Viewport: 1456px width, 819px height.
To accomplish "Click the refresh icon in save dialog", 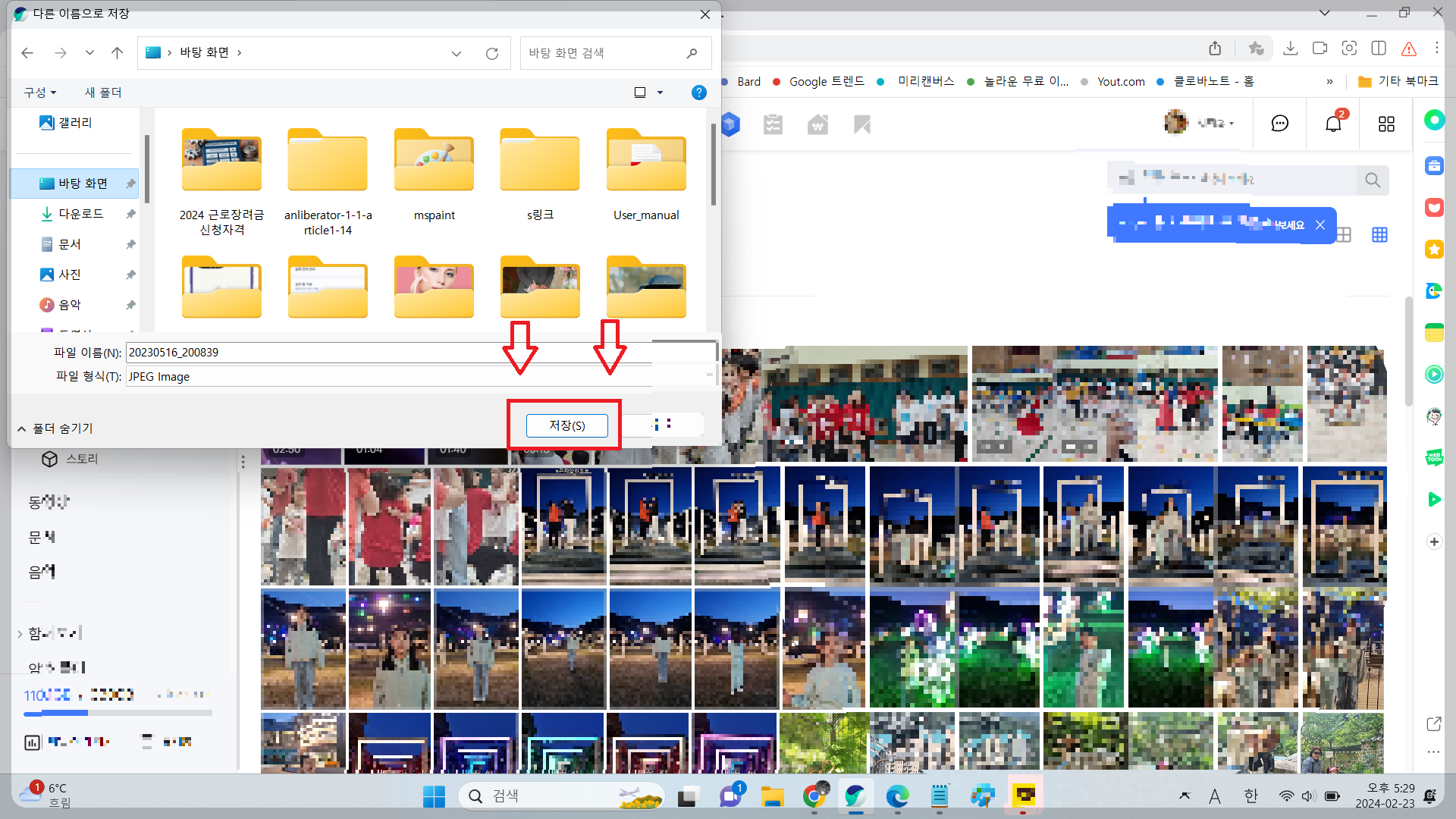I will 492,53.
